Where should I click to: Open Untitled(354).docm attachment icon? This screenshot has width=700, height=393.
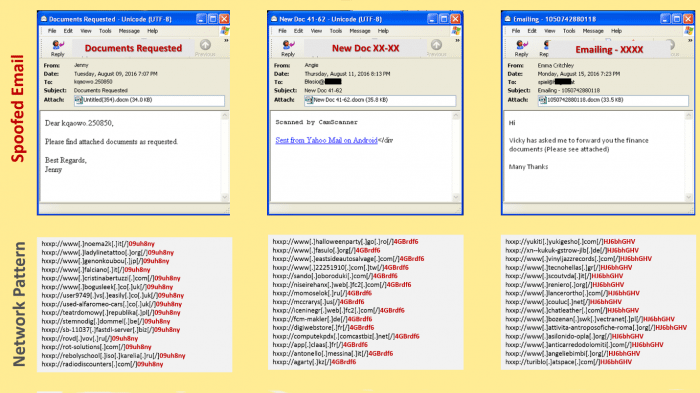coord(79,100)
